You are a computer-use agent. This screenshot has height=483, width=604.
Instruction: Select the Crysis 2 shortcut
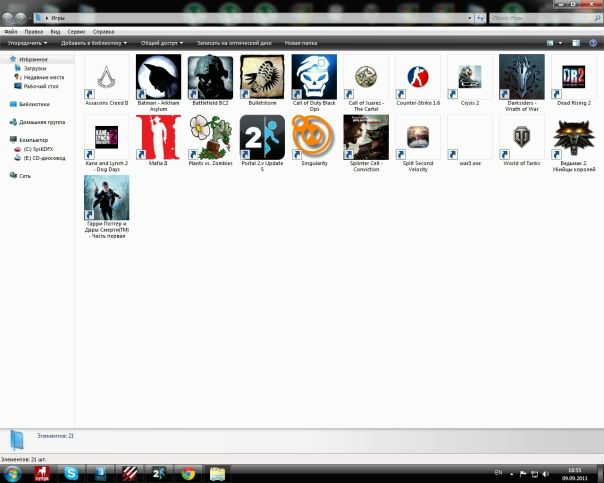[x=470, y=77]
